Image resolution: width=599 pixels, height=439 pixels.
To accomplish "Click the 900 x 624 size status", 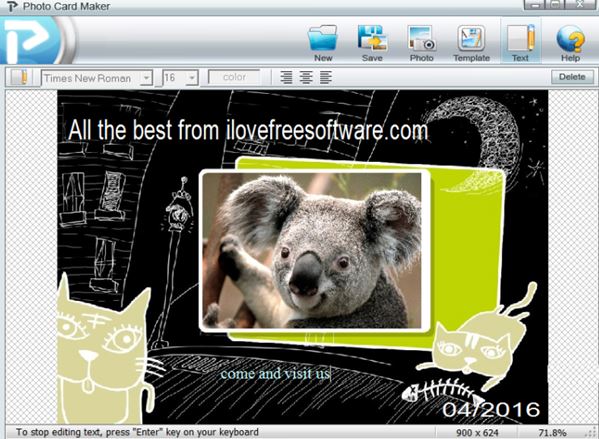I will point(477,433).
